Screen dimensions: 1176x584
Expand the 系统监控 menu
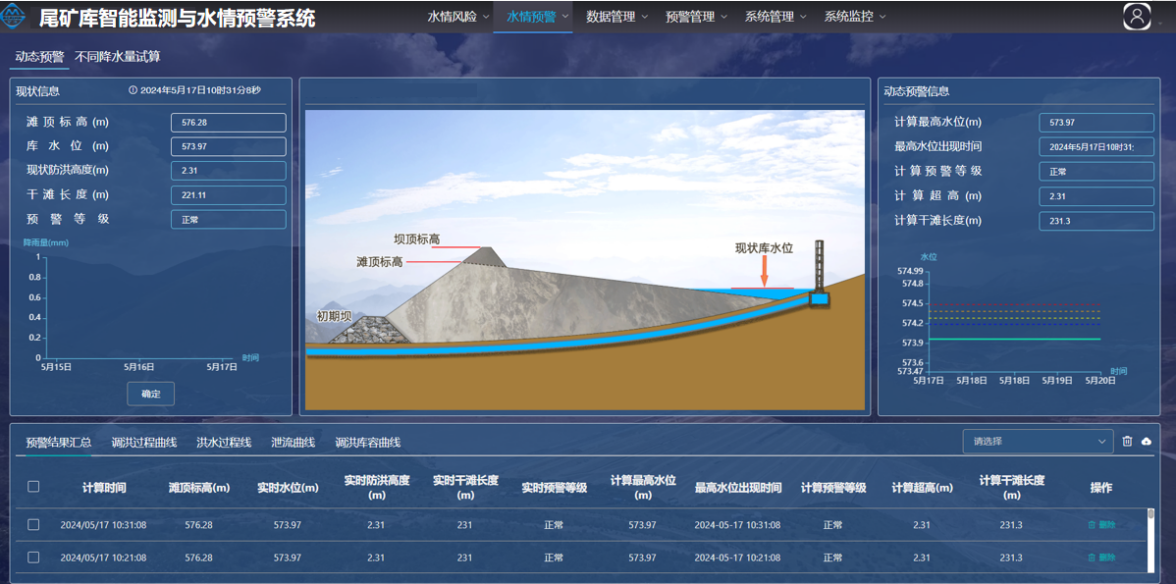pyautogui.click(x=854, y=17)
